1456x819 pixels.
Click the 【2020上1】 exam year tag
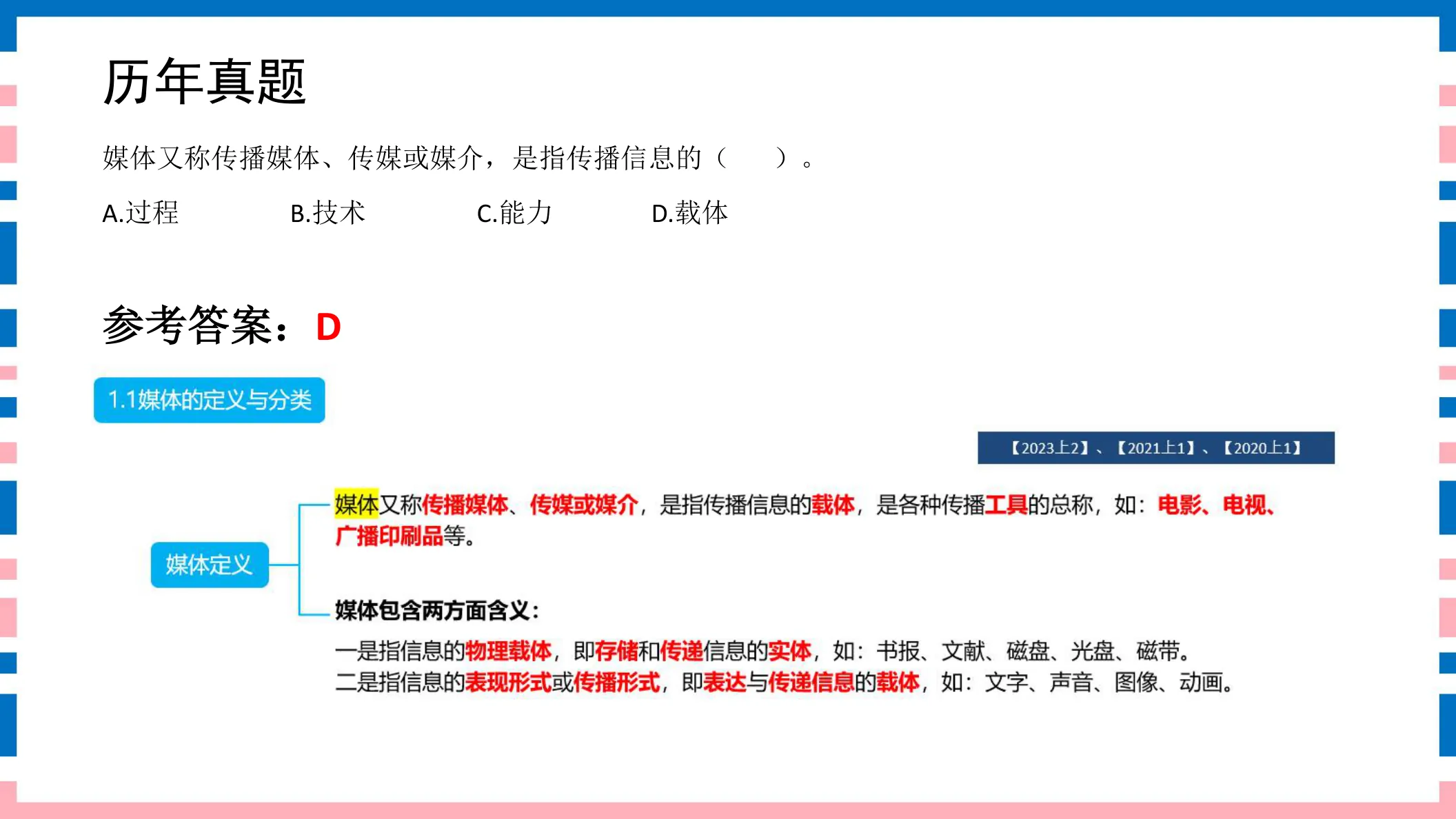click(1262, 448)
